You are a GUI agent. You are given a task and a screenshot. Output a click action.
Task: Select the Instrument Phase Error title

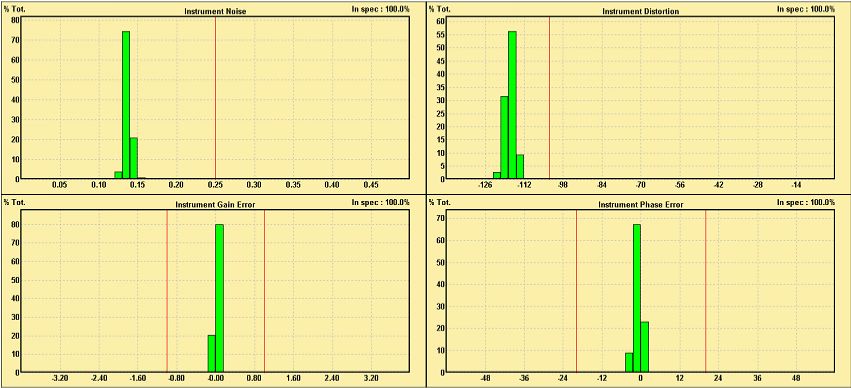point(640,205)
